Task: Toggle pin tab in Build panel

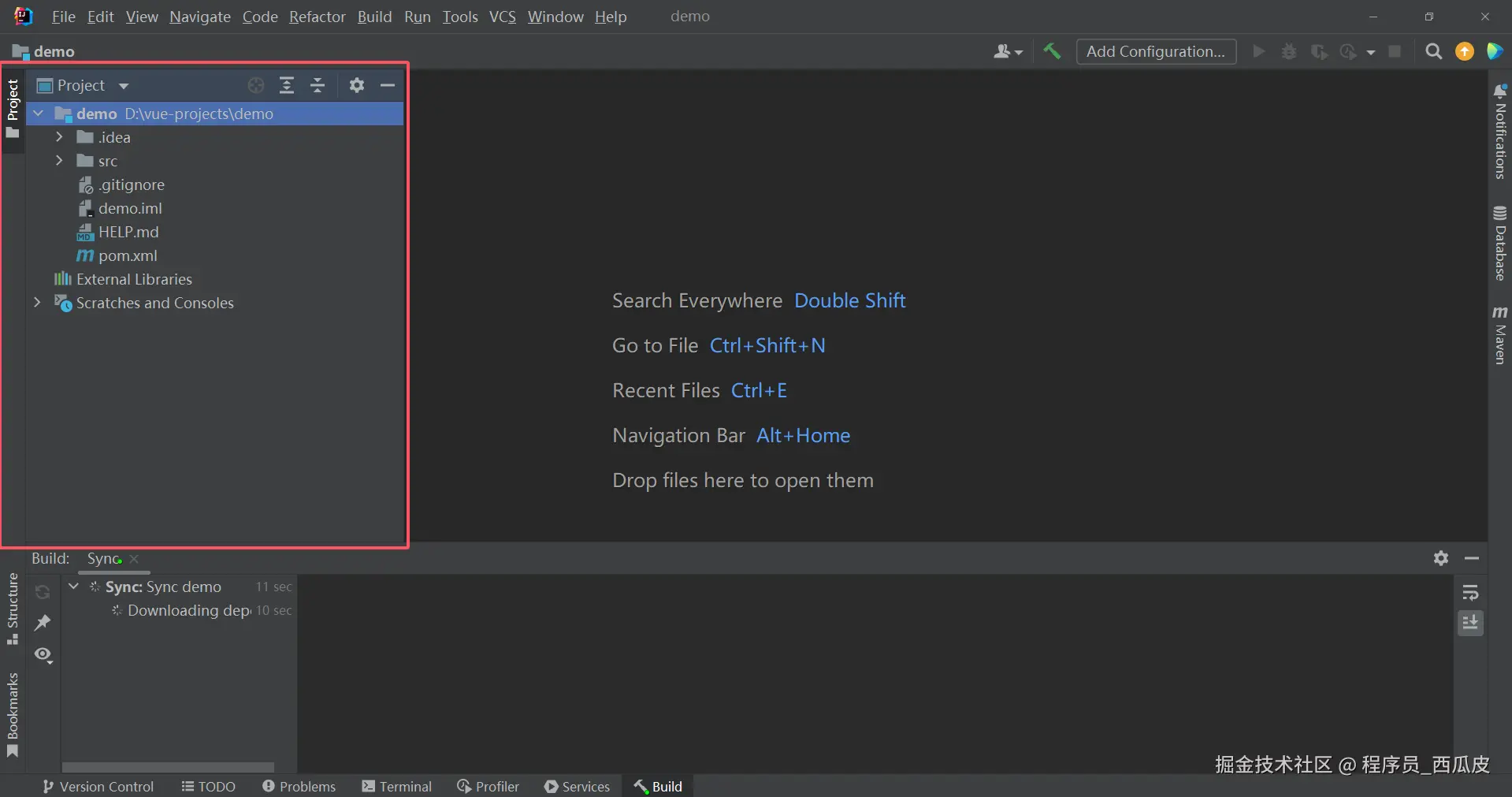Action: click(43, 623)
